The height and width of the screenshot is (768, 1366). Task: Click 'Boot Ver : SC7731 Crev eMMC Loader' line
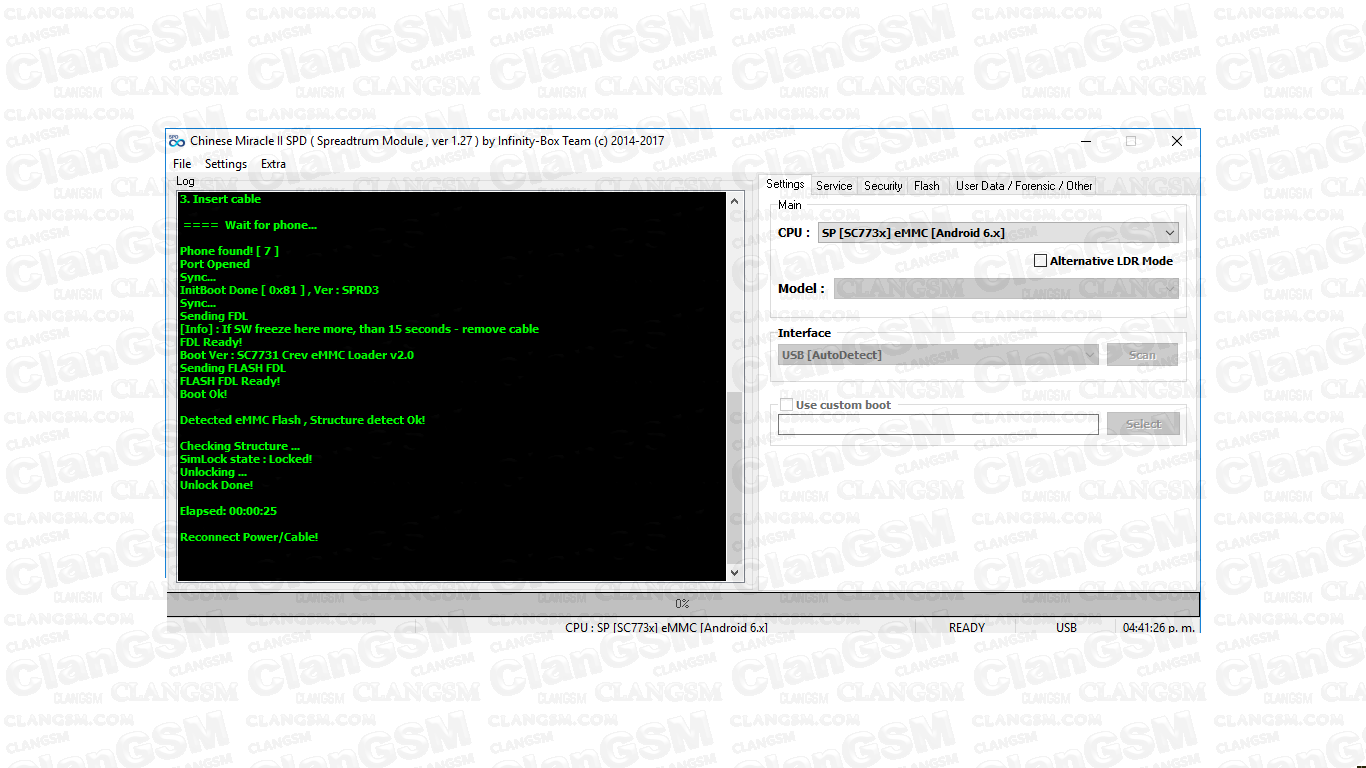(x=296, y=355)
